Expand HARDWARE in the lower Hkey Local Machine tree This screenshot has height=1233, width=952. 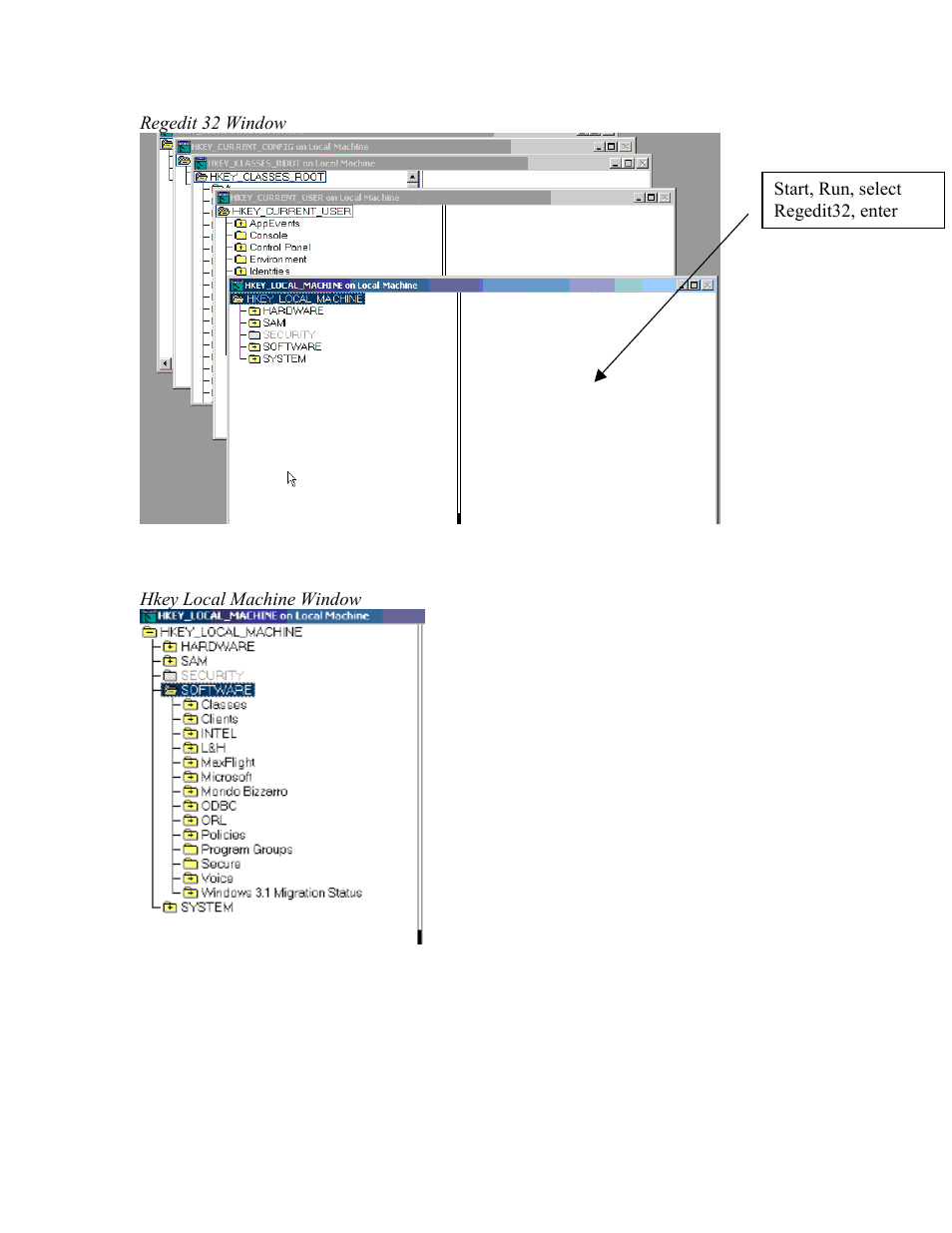pyautogui.click(x=170, y=647)
